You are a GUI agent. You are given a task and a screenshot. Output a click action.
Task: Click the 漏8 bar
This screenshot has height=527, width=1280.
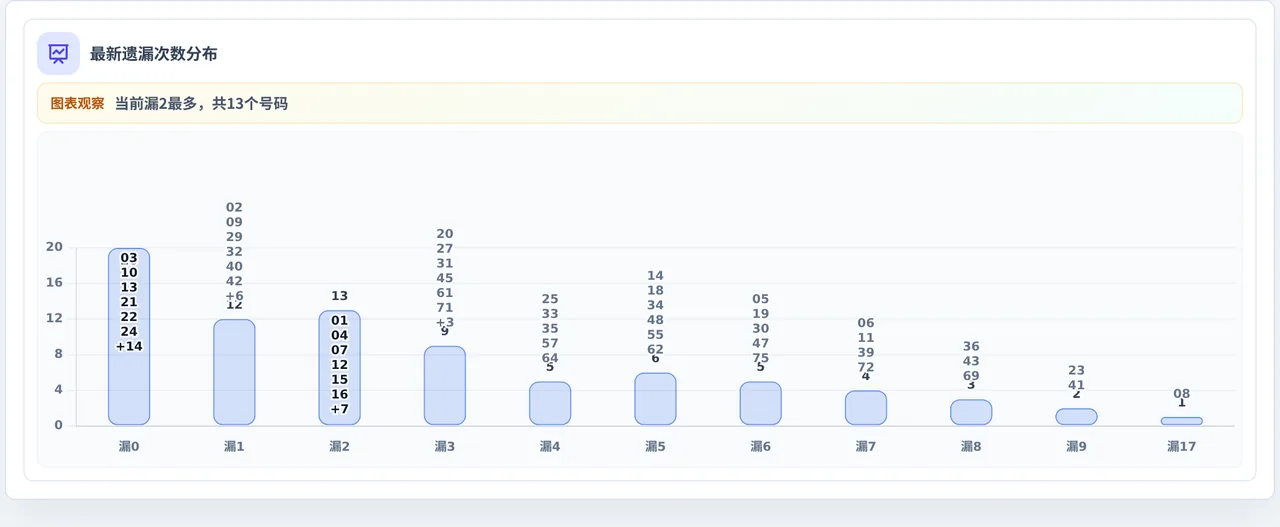tap(971, 412)
